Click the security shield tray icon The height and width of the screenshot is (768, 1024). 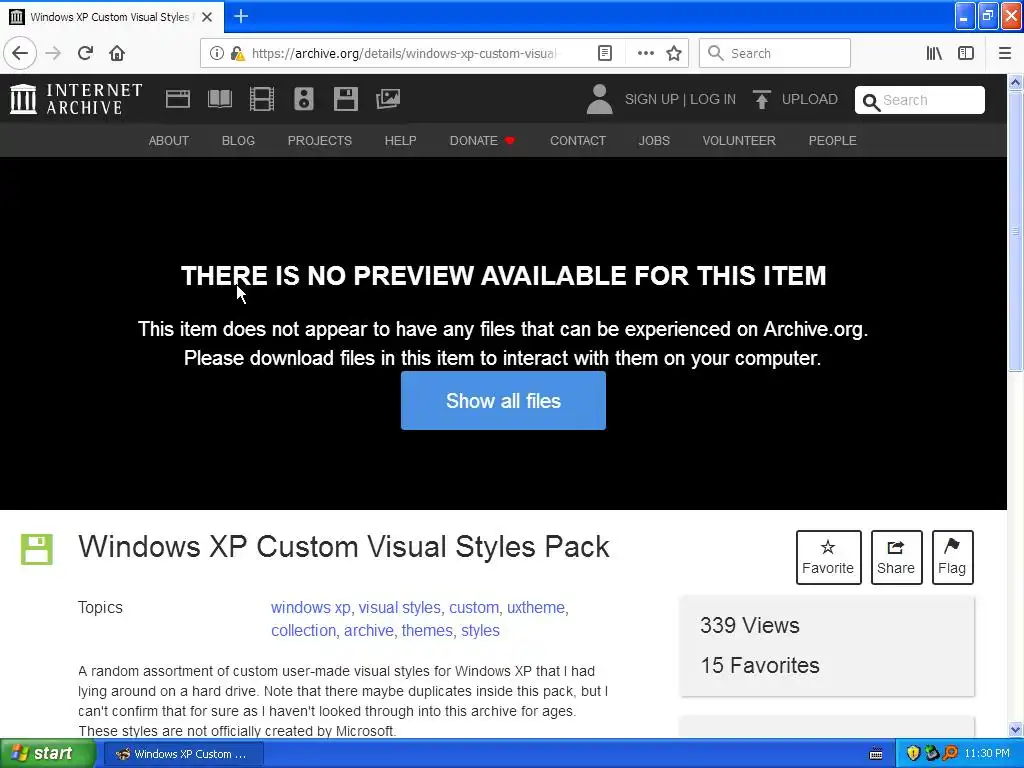coord(913,754)
